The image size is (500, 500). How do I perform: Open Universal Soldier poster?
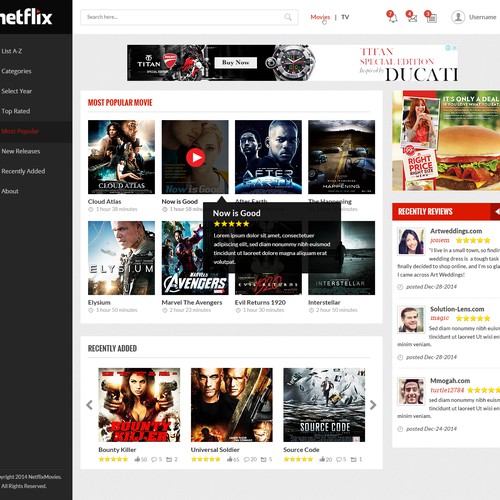pyautogui.click(x=232, y=405)
